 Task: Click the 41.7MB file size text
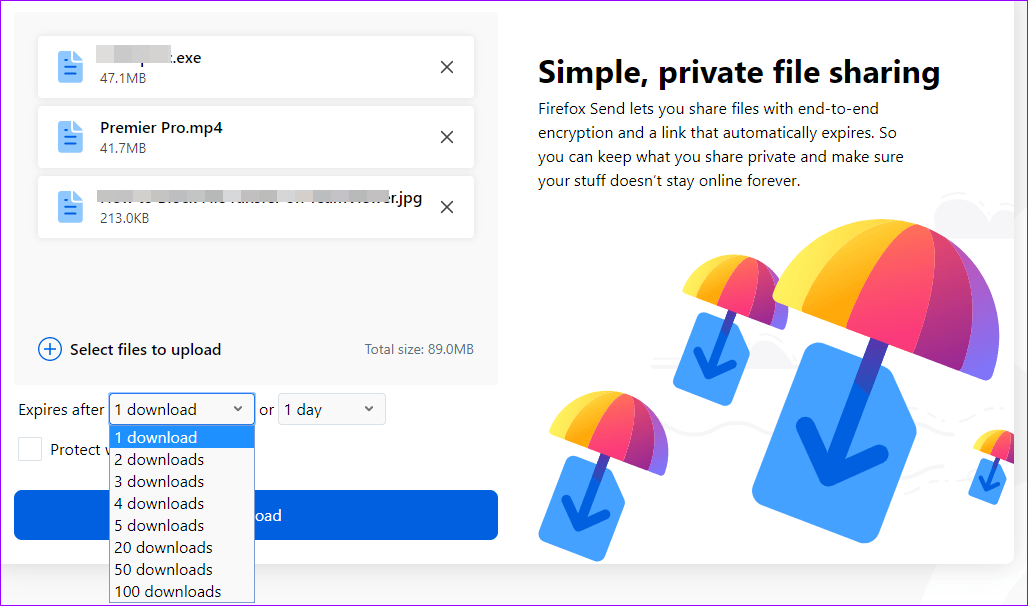coord(123,148)
